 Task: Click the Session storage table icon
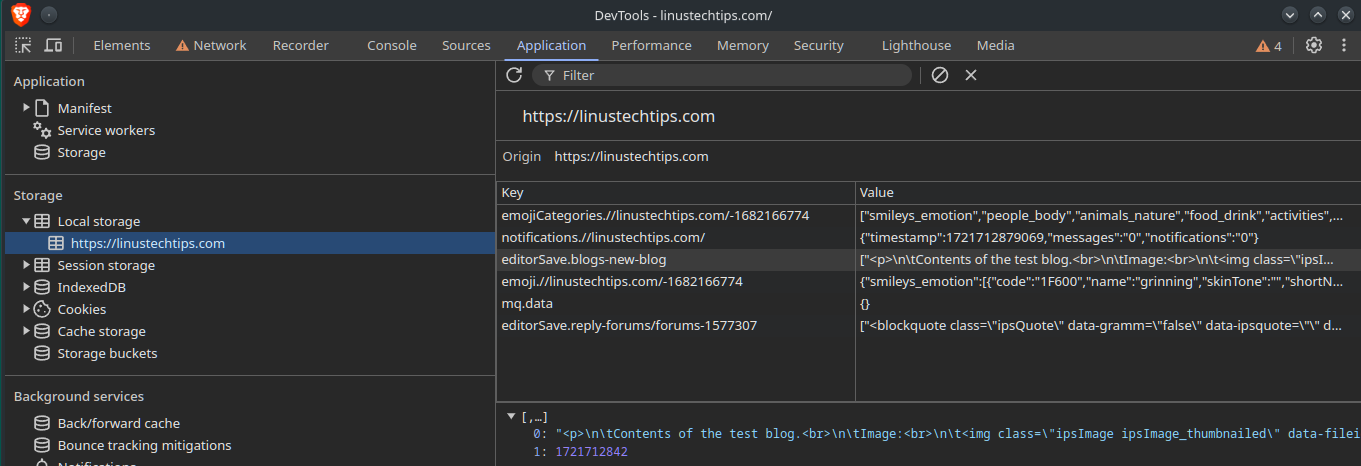coord(42,265)
